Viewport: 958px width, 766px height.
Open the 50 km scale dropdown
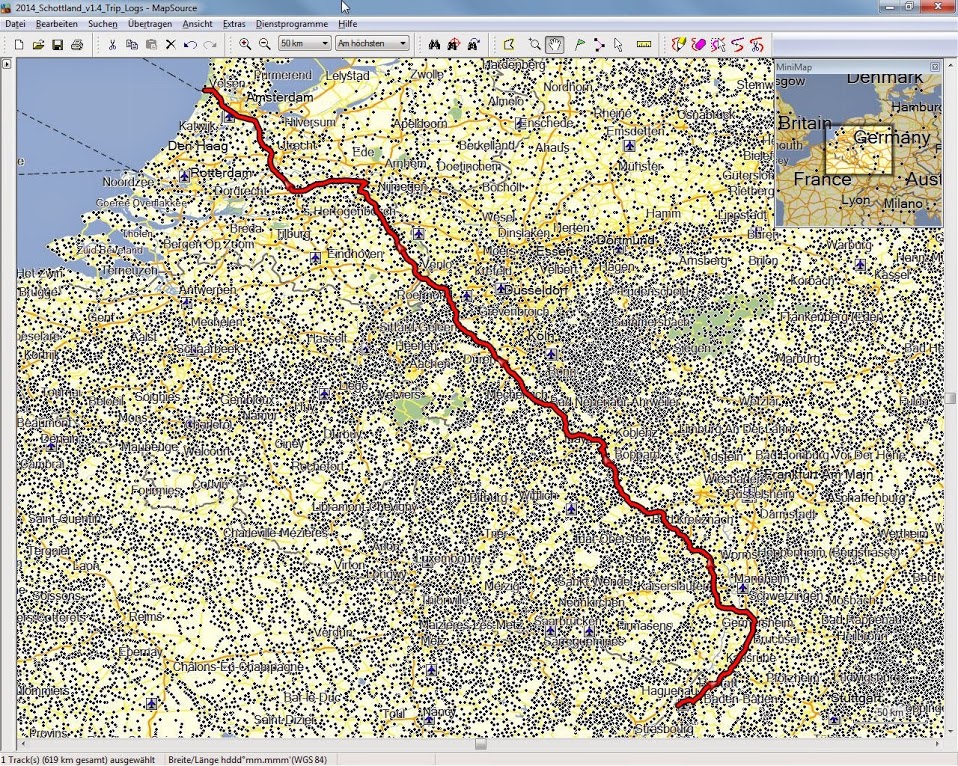(x=305, y=44)
